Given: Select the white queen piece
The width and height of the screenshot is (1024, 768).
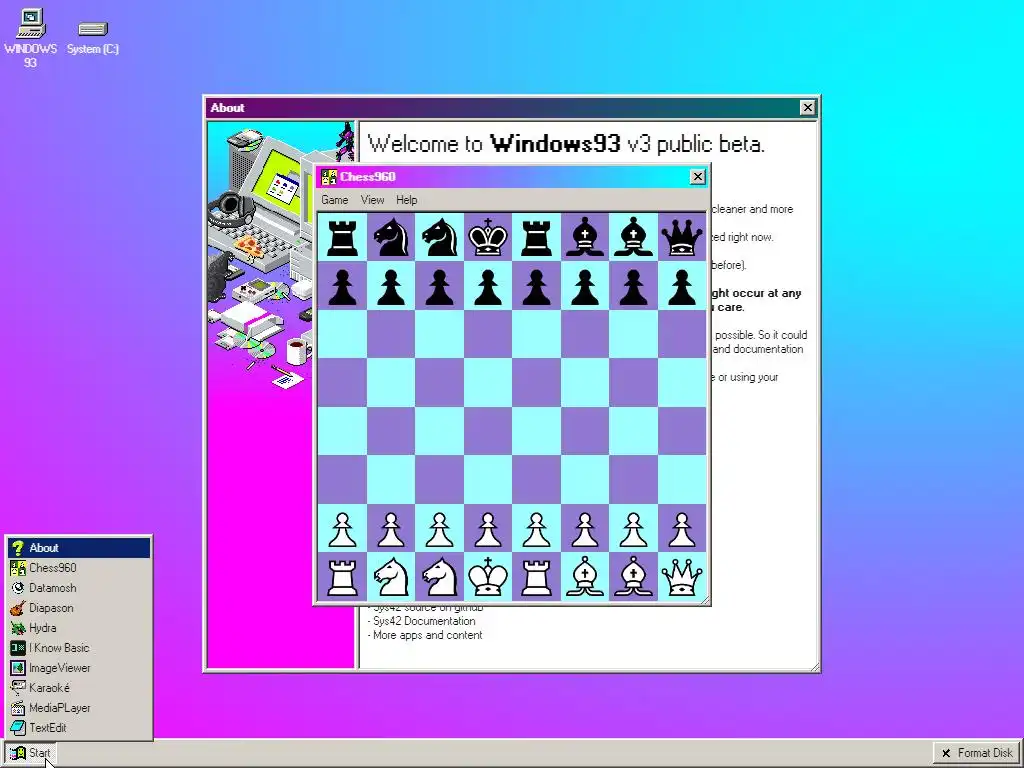Looking at the screenshot, I should pos(682,577).
